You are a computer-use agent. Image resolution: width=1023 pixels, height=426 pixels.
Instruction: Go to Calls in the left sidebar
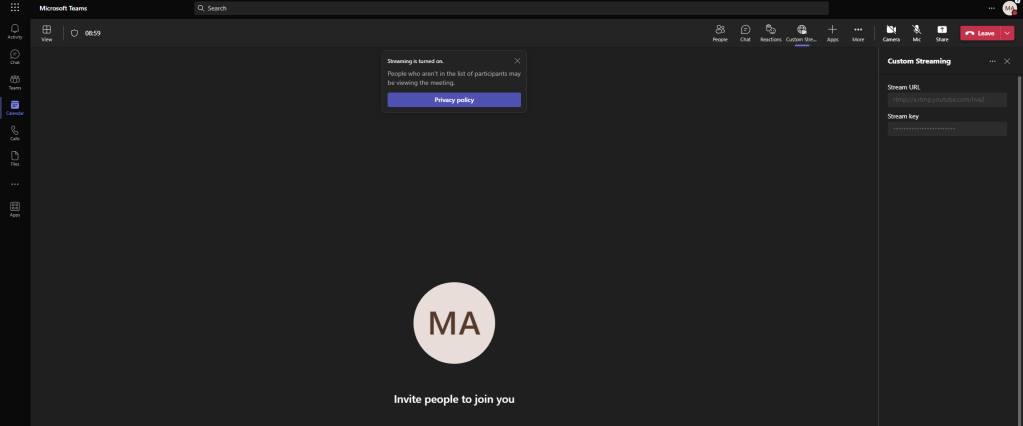(15, 132)
